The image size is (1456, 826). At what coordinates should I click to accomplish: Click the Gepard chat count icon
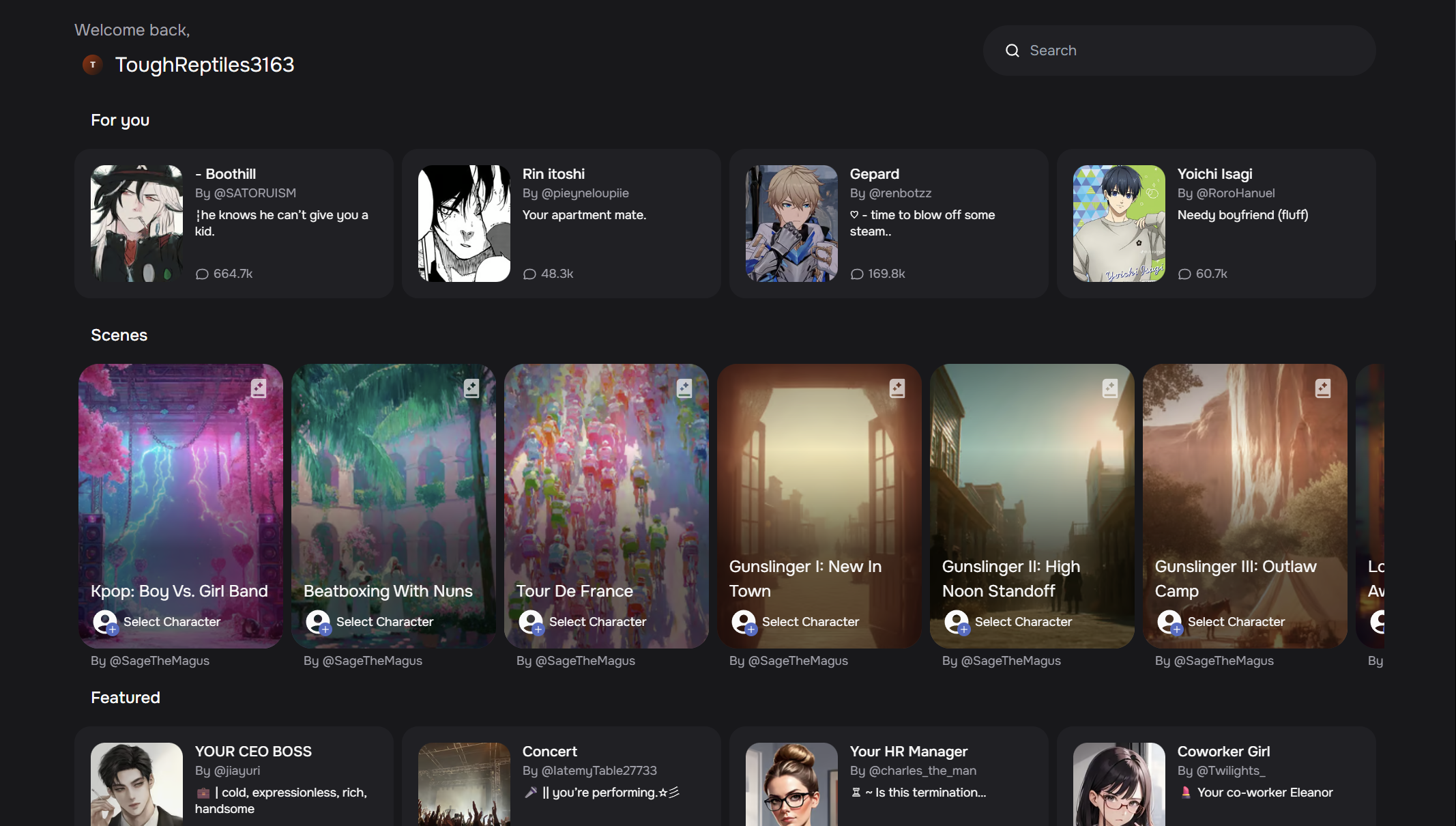[x=857, y=274]
